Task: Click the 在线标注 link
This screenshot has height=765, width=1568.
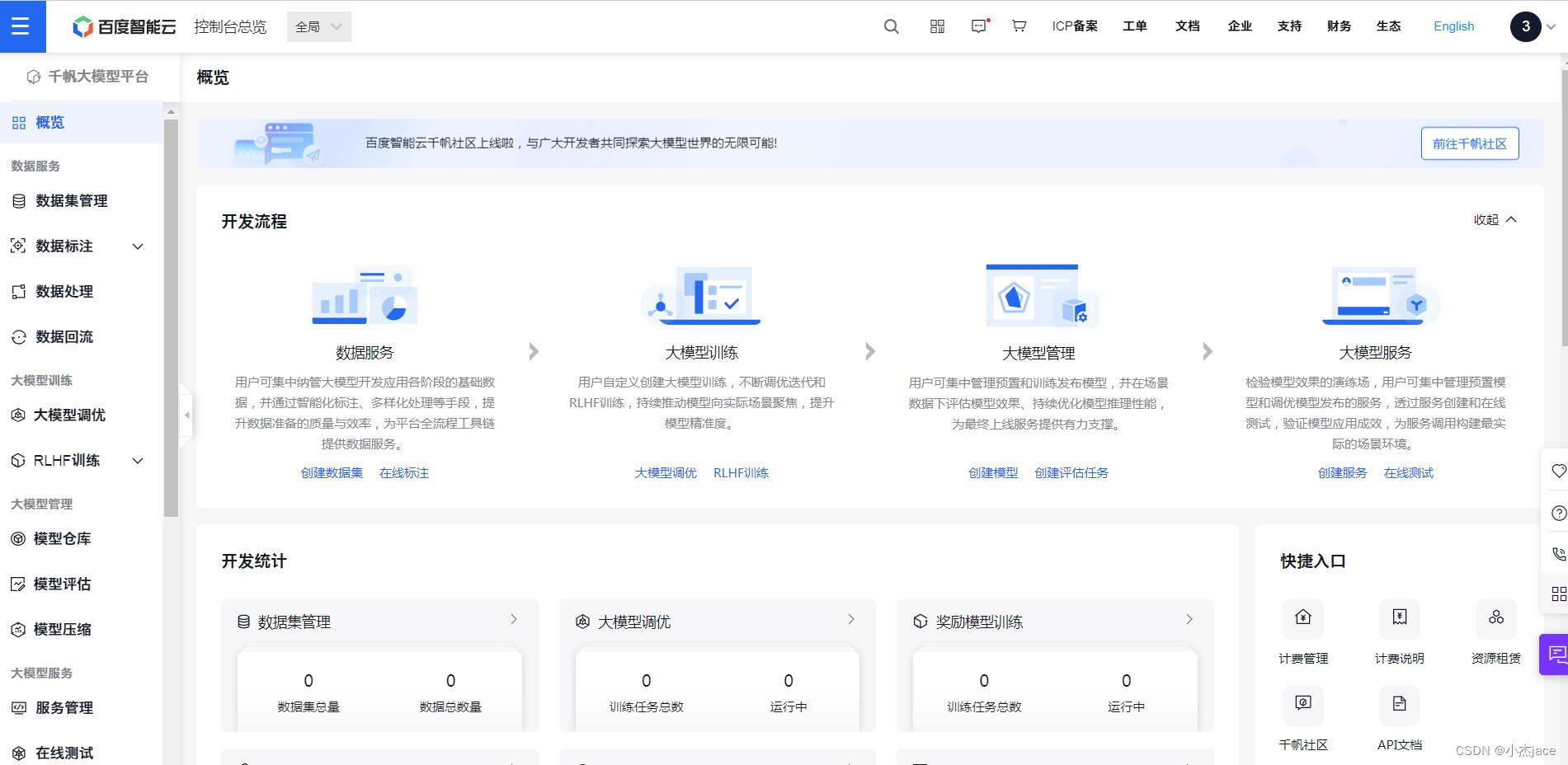Action: coord(404,473)
